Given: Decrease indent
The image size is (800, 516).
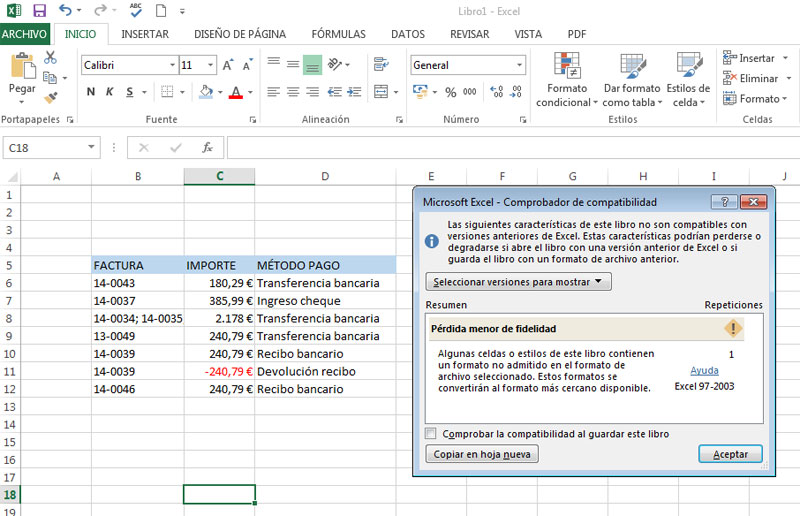Looking at the screenshot, I should tap(335, 92).
